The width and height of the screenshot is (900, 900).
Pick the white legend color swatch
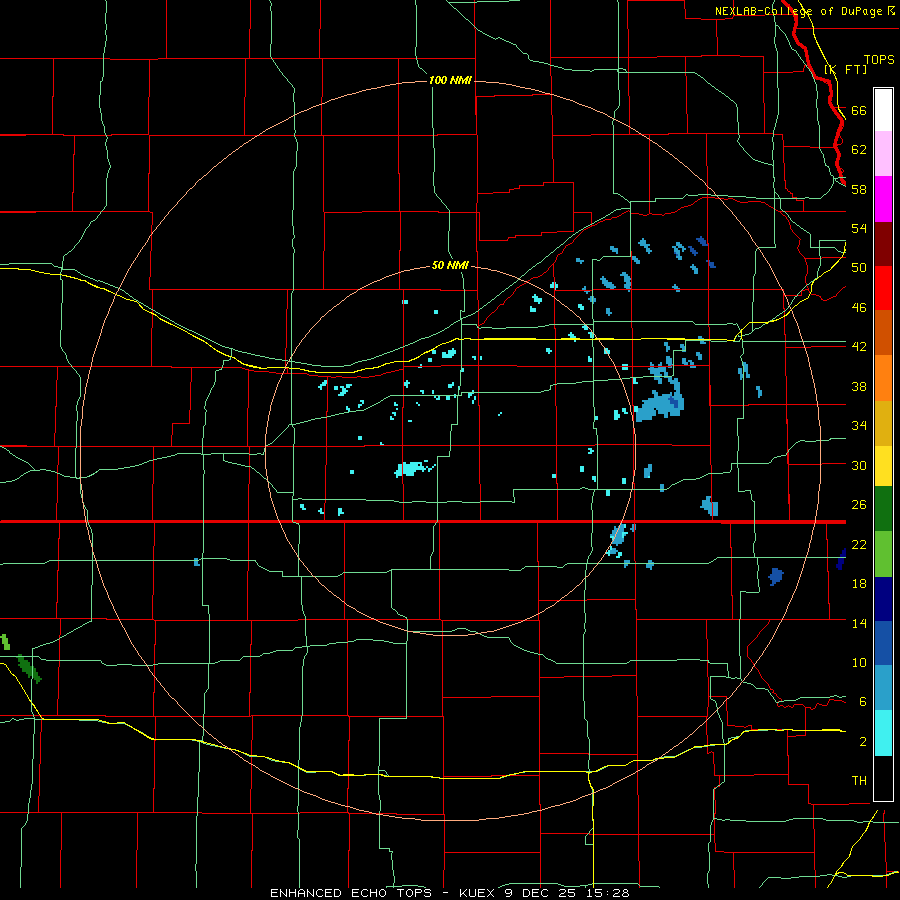point(883,110)
